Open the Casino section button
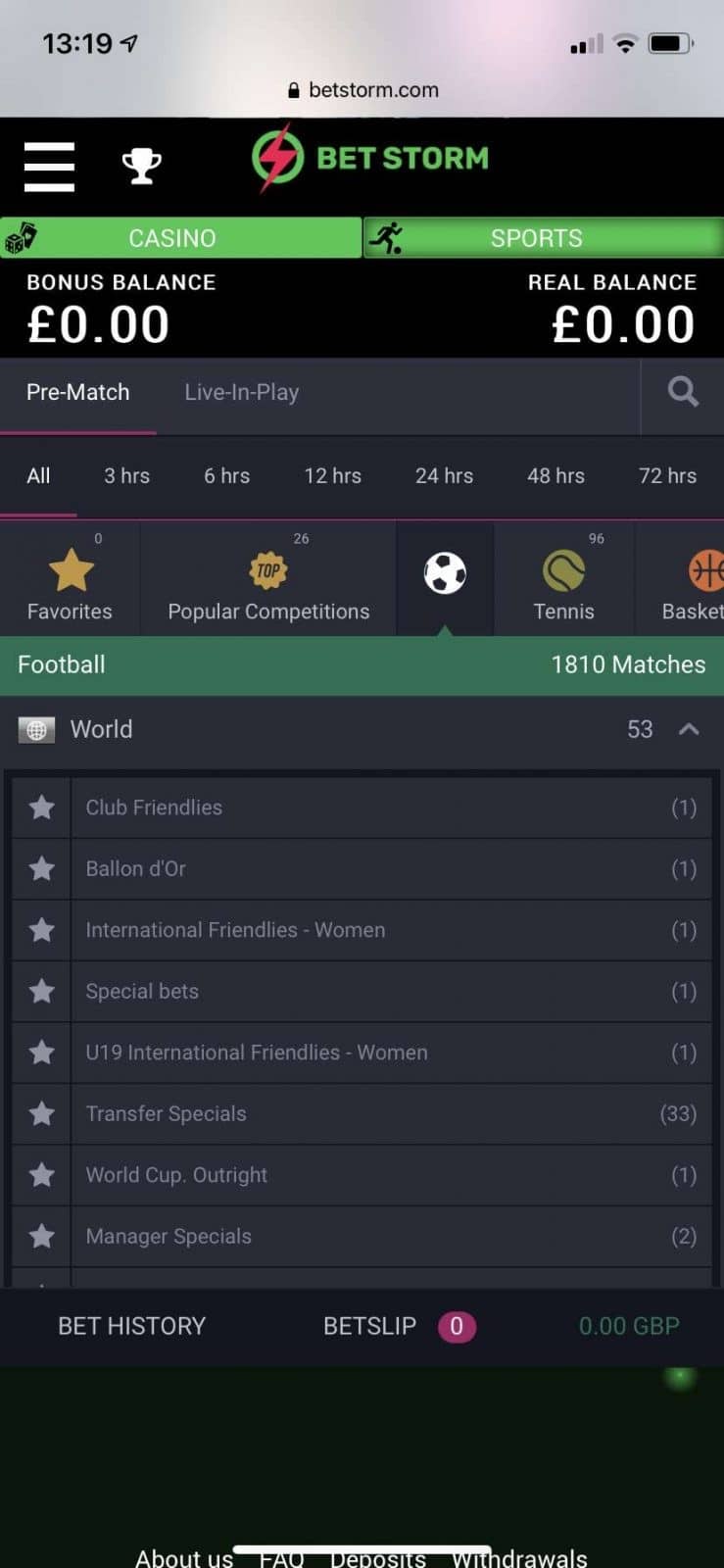Image resolution: width=724 pixels, height=1568 pixels. pyautogui.click(x=181, y=238)
